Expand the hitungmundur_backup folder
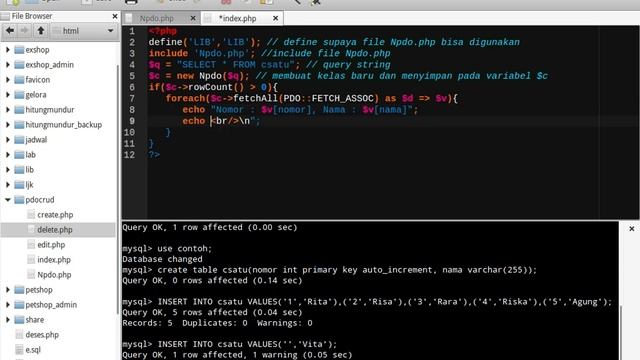This screenshot has width=640, height=360. click(8, 125)
